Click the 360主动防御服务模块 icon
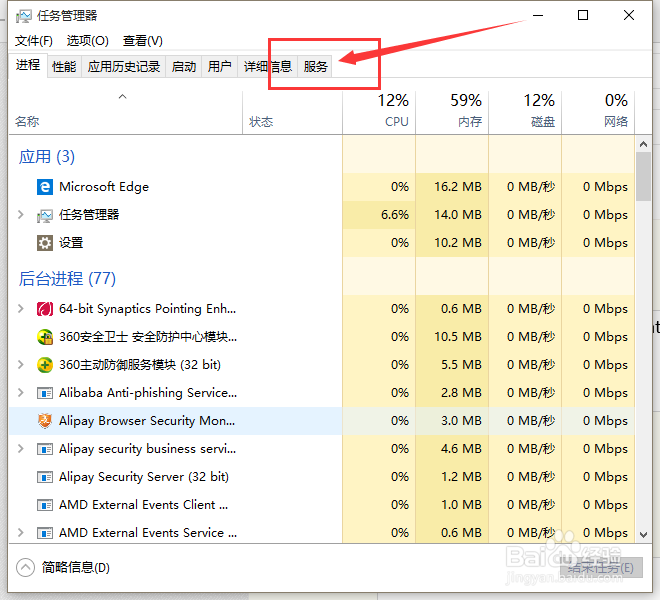 point(45,365)
